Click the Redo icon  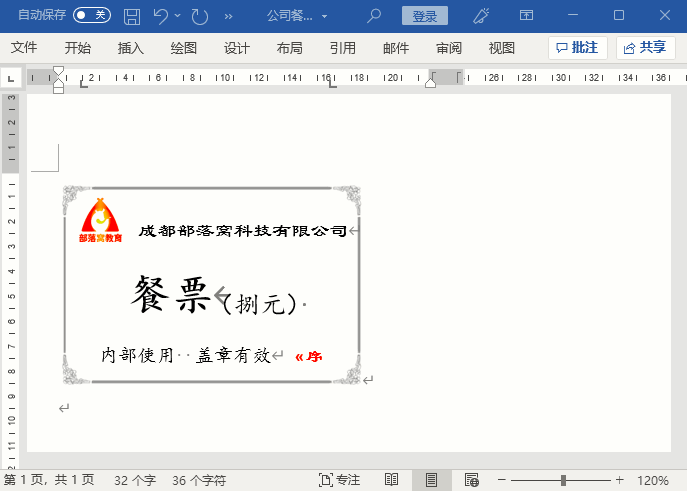(199, 16)
